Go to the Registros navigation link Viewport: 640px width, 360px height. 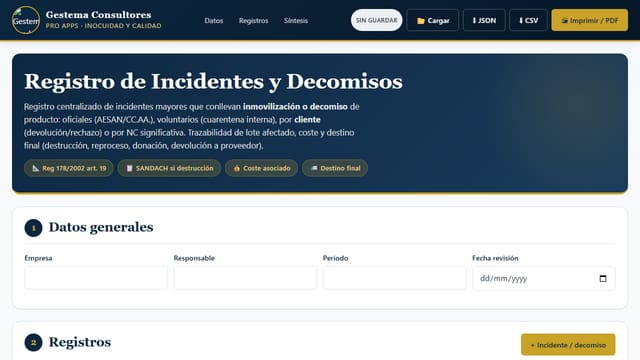pyautogui.click(x=253, y=20)
